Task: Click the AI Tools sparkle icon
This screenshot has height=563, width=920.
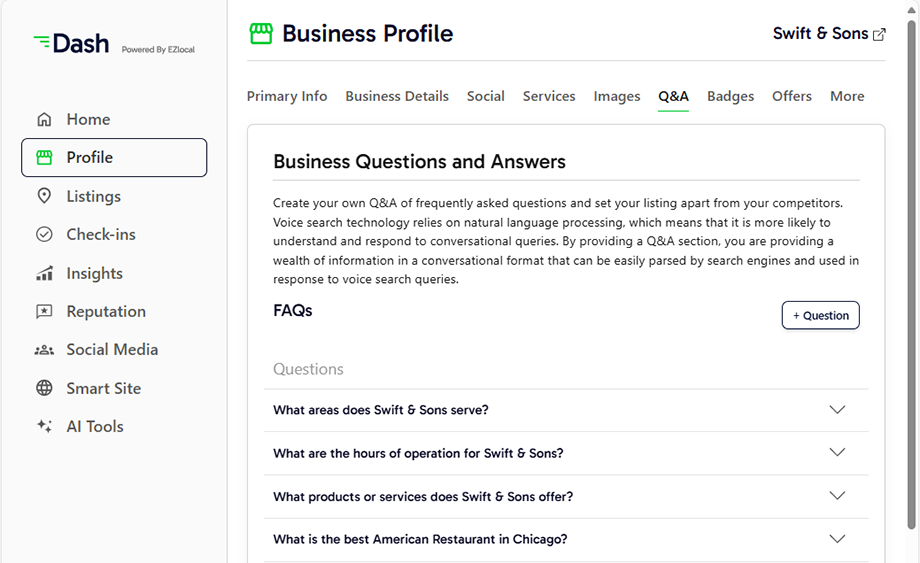Action: tap(44, 426)
